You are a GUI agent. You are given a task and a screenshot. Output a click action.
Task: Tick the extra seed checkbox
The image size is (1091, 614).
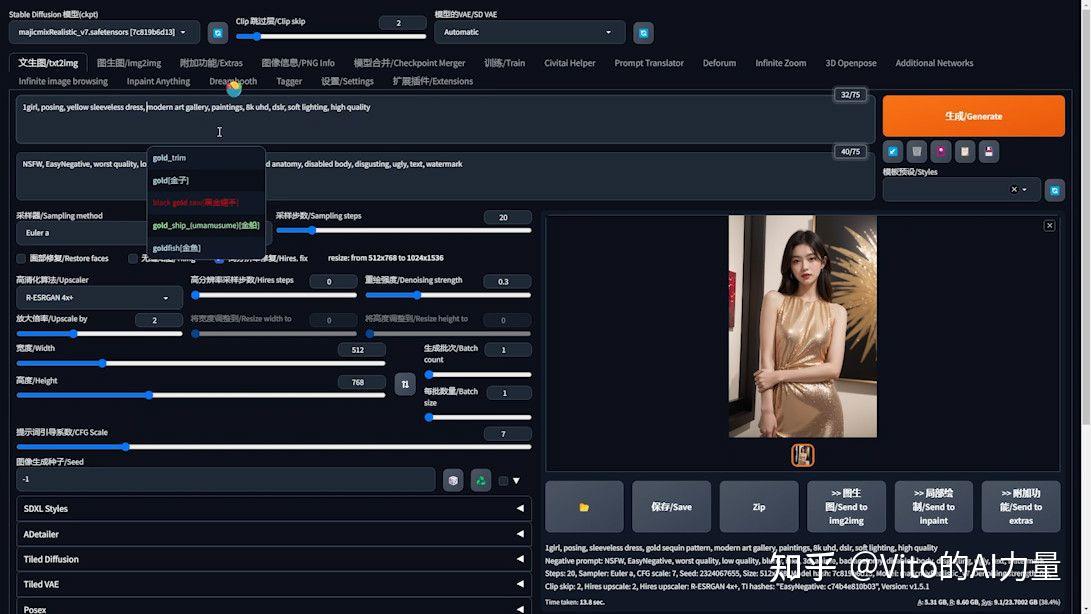(x=503, y=480)
